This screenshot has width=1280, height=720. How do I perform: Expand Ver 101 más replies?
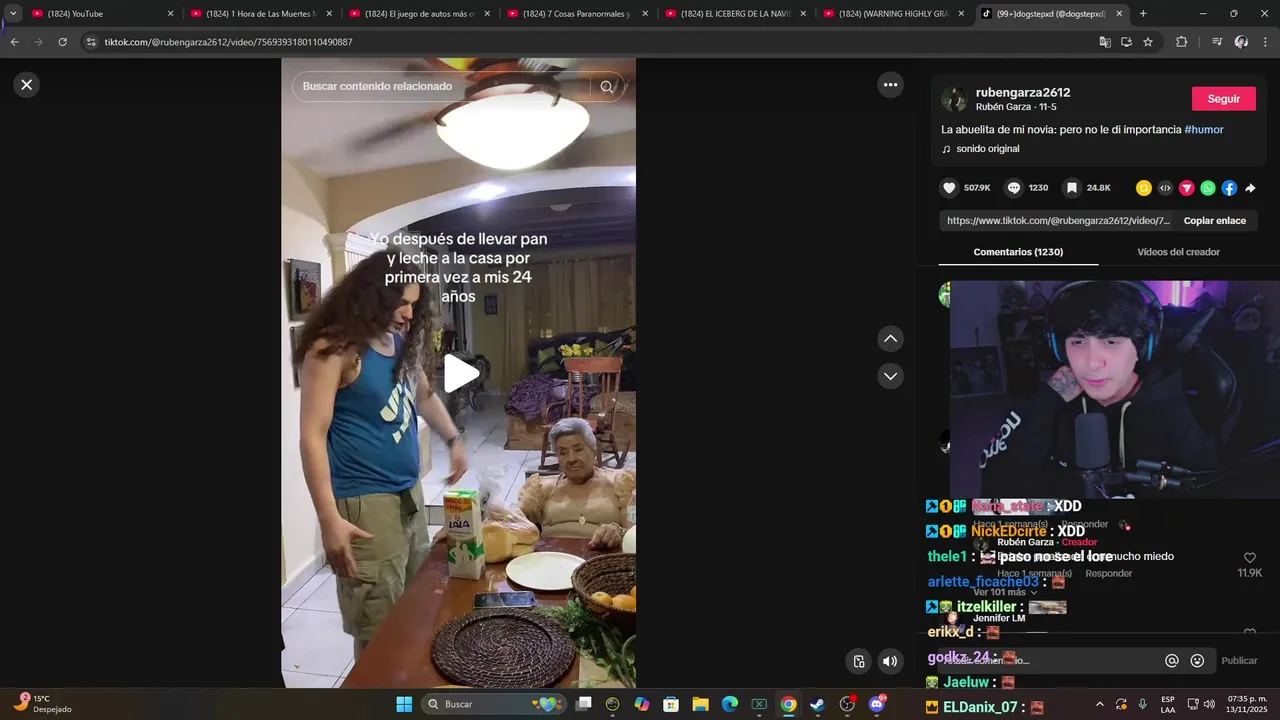1004,592
